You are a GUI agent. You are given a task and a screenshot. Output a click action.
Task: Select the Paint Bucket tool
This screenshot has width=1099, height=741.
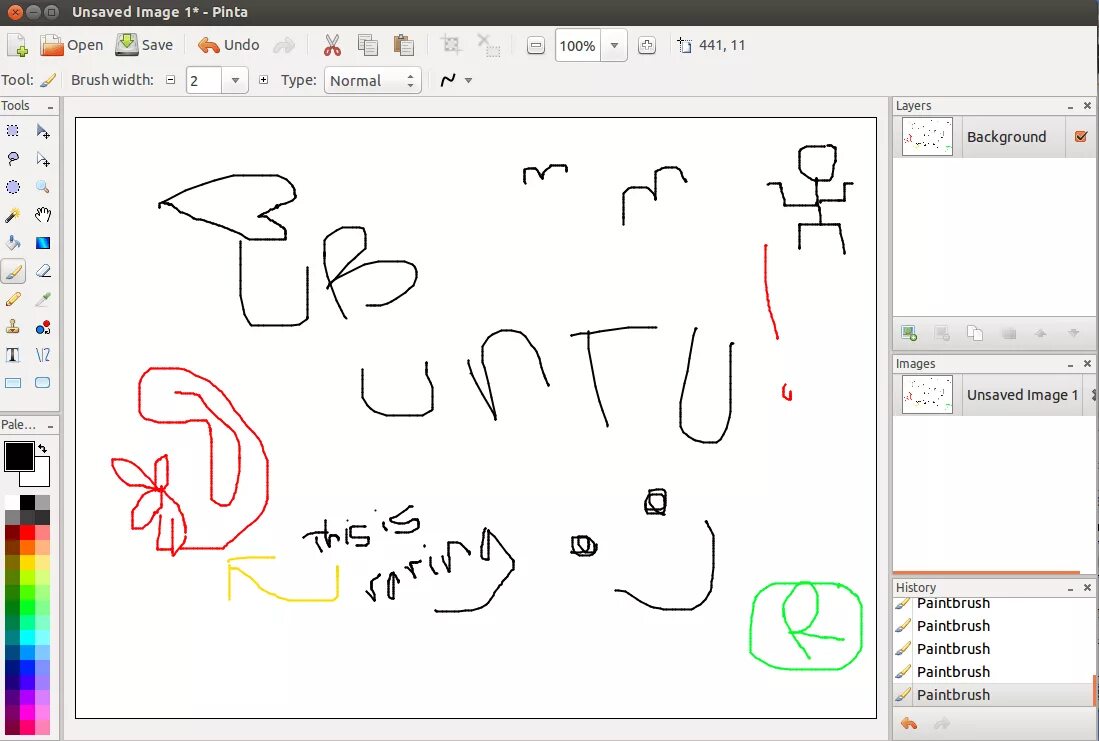coord(13,243)
